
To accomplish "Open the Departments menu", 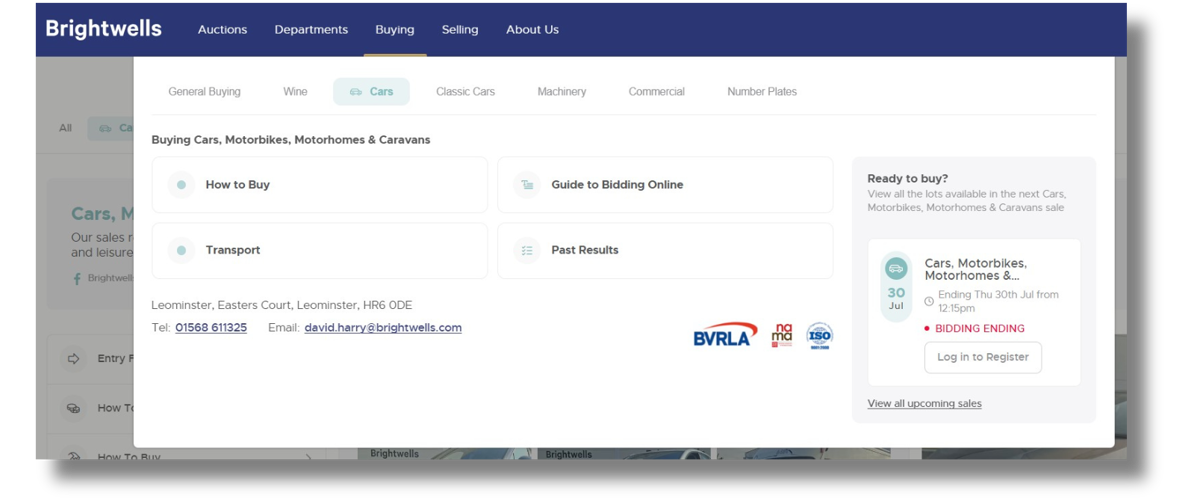I will click(x=311, y=30).
